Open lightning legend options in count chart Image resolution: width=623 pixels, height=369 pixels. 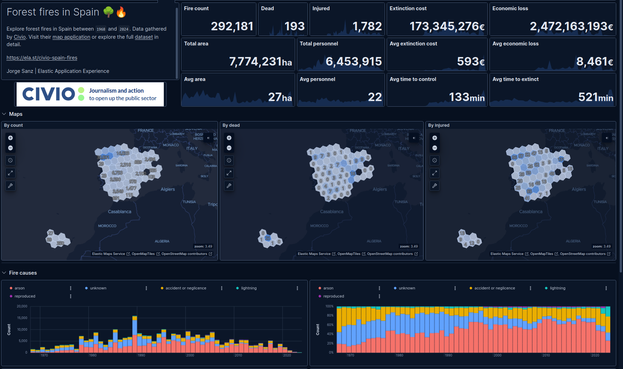[x=297, y=288]
